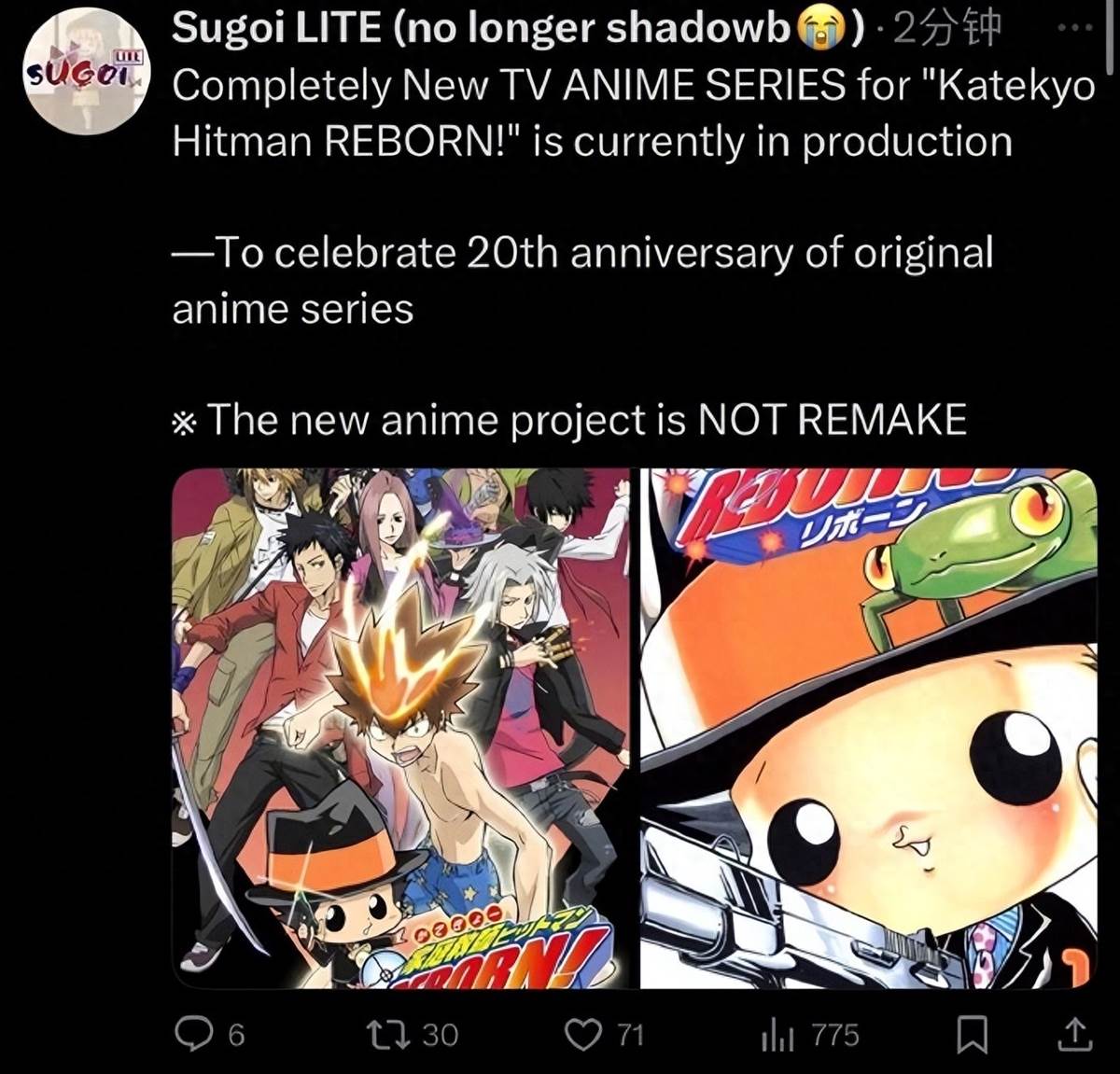Tap the share upload icon
Image resolution: width=1120 pixels, height=1074 pixels.
pos(1074,1034)
